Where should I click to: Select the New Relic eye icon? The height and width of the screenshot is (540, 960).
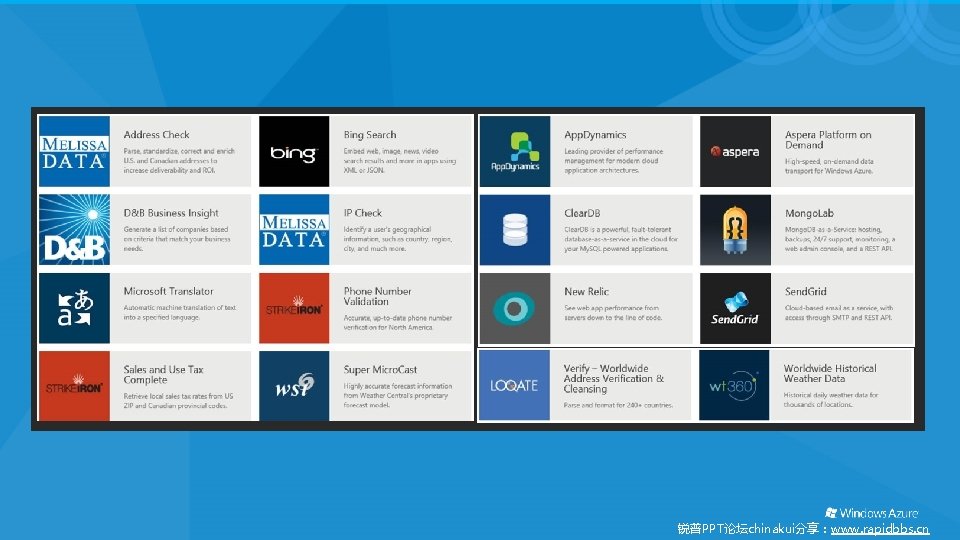(515, 308)
